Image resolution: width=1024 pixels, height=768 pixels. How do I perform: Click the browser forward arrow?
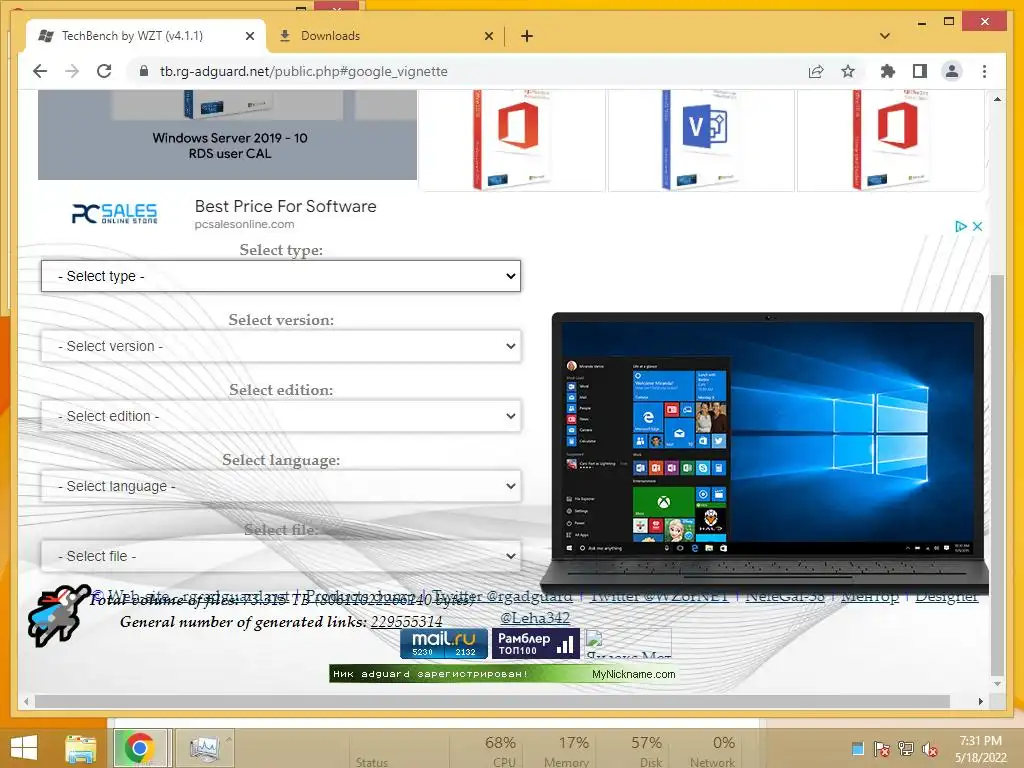point(72,71)
